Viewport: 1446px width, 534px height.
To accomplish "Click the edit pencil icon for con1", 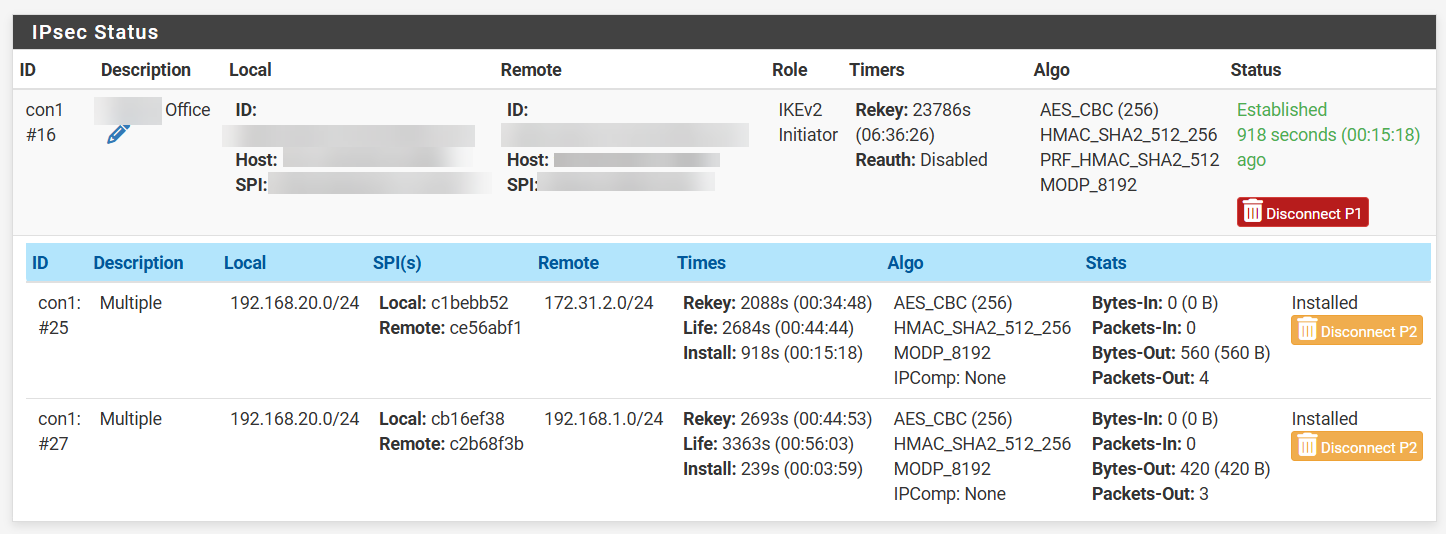I will pyautogui.click(x=118, y=134).
